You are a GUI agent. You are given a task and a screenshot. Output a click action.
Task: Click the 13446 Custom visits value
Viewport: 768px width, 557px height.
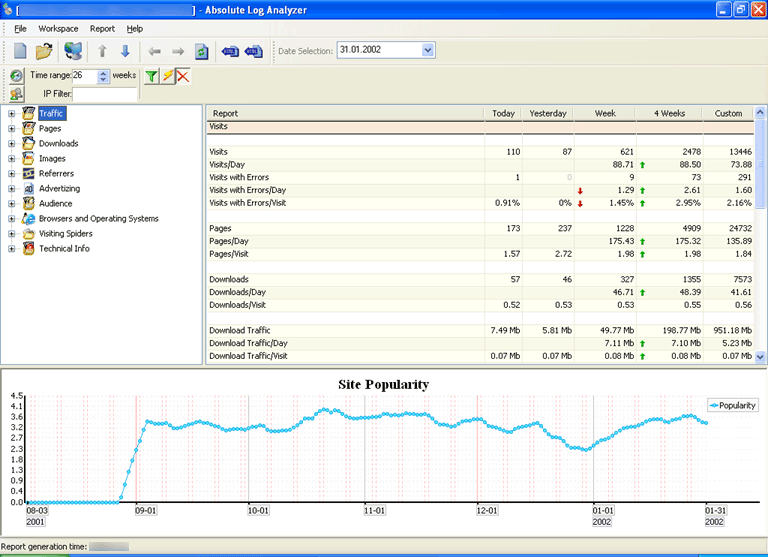(740, 152)
